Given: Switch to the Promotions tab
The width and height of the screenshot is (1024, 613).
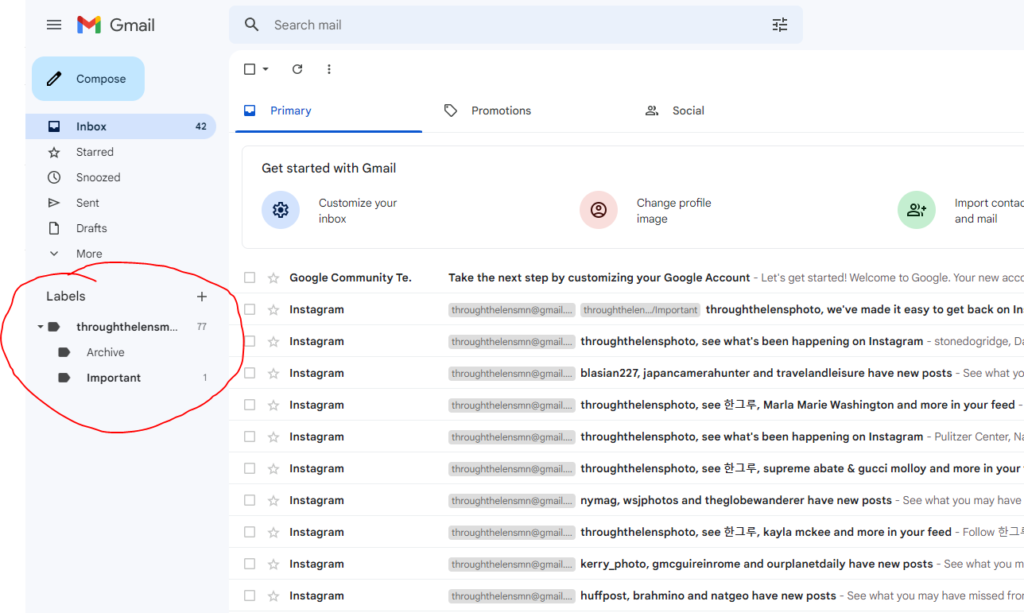Looking at the screenshot, I should click(500, 111).
